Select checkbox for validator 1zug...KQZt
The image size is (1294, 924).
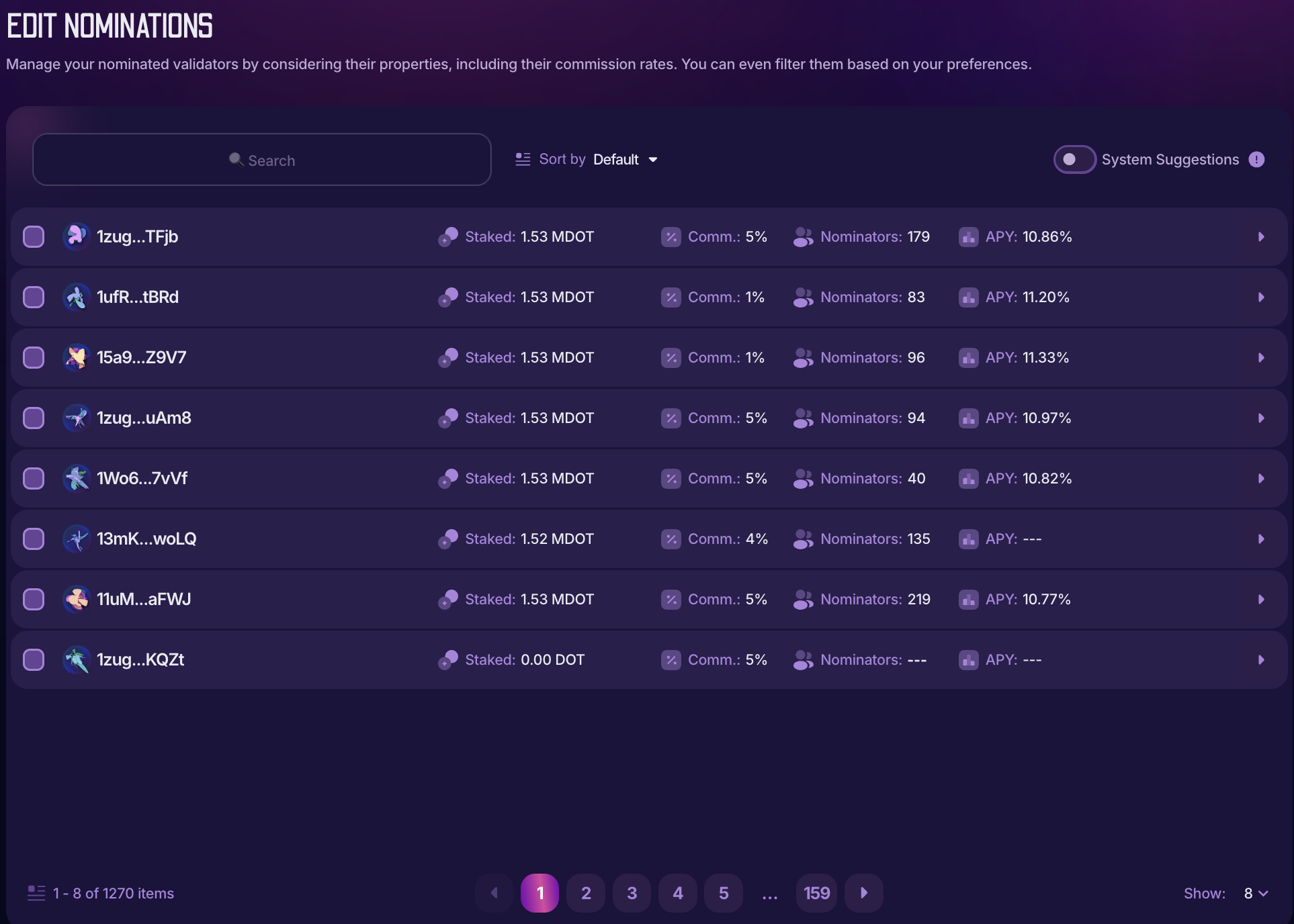34,659
